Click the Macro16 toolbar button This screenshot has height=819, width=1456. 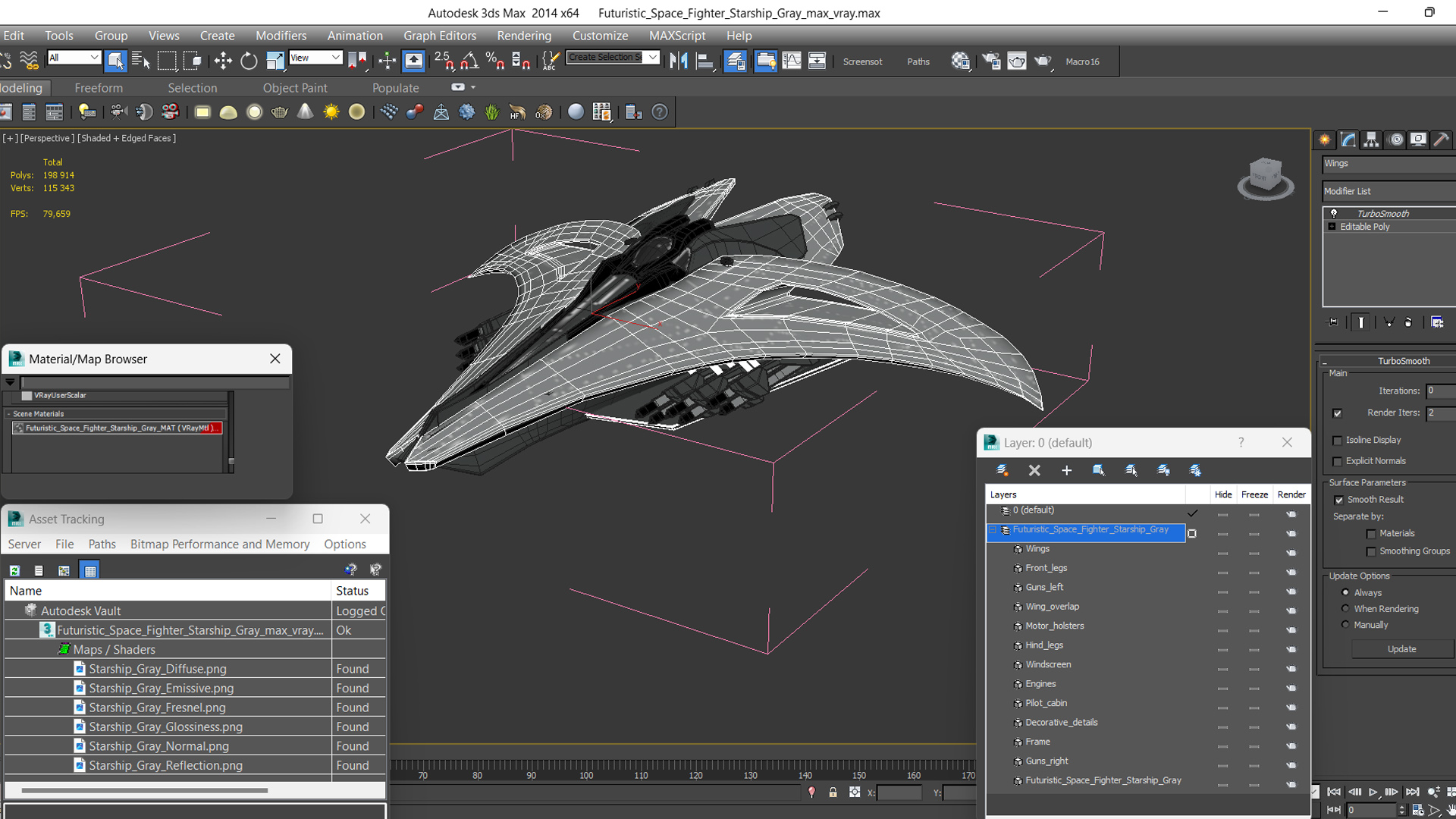tap(1082, 61)
